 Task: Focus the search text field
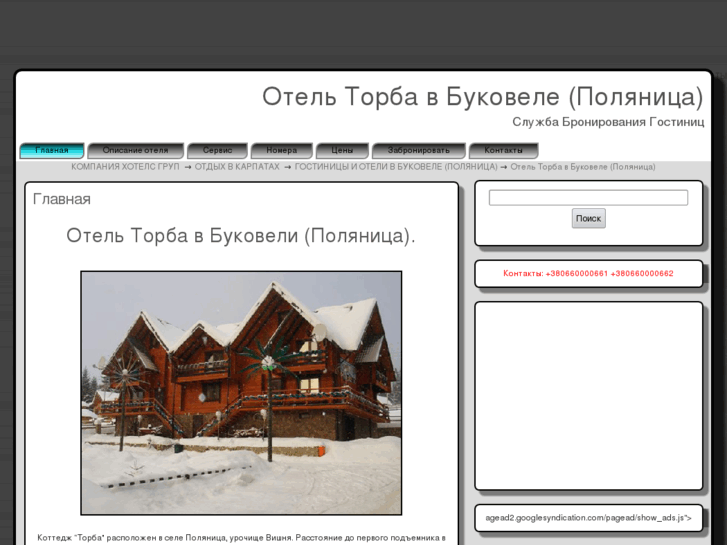[x=588, y=198]
